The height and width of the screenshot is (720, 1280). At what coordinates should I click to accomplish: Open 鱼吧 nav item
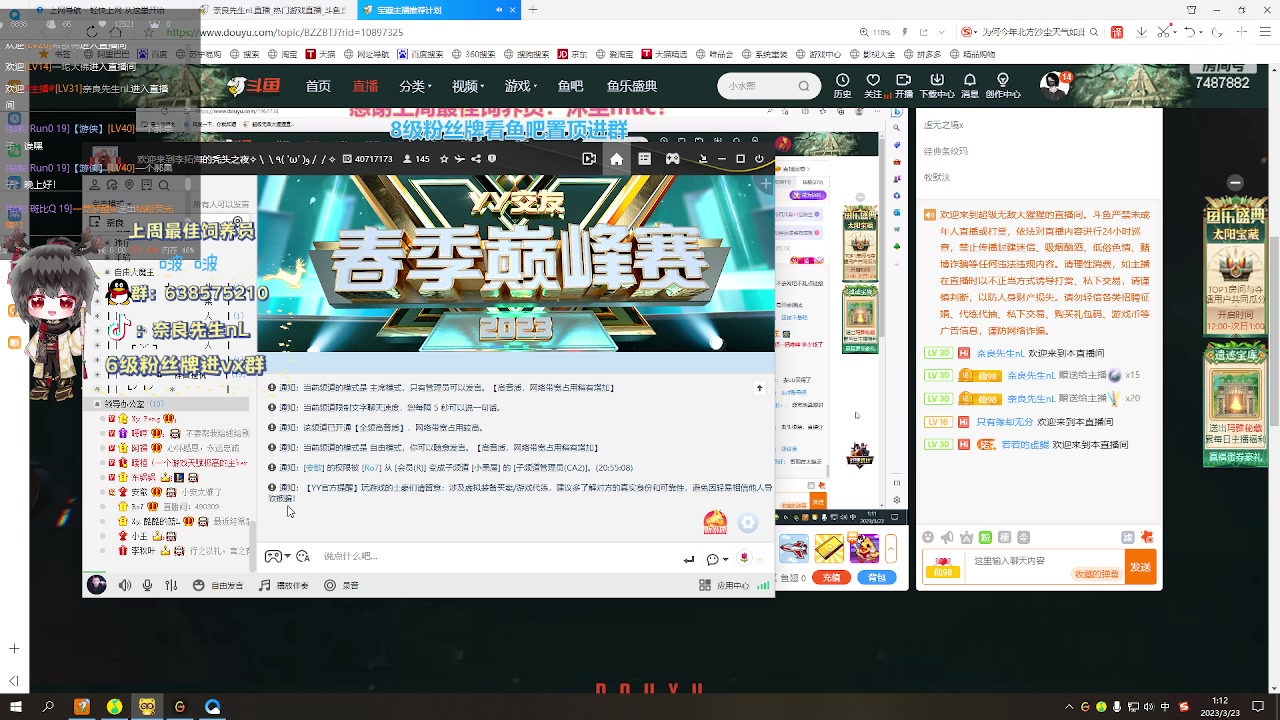570,86
